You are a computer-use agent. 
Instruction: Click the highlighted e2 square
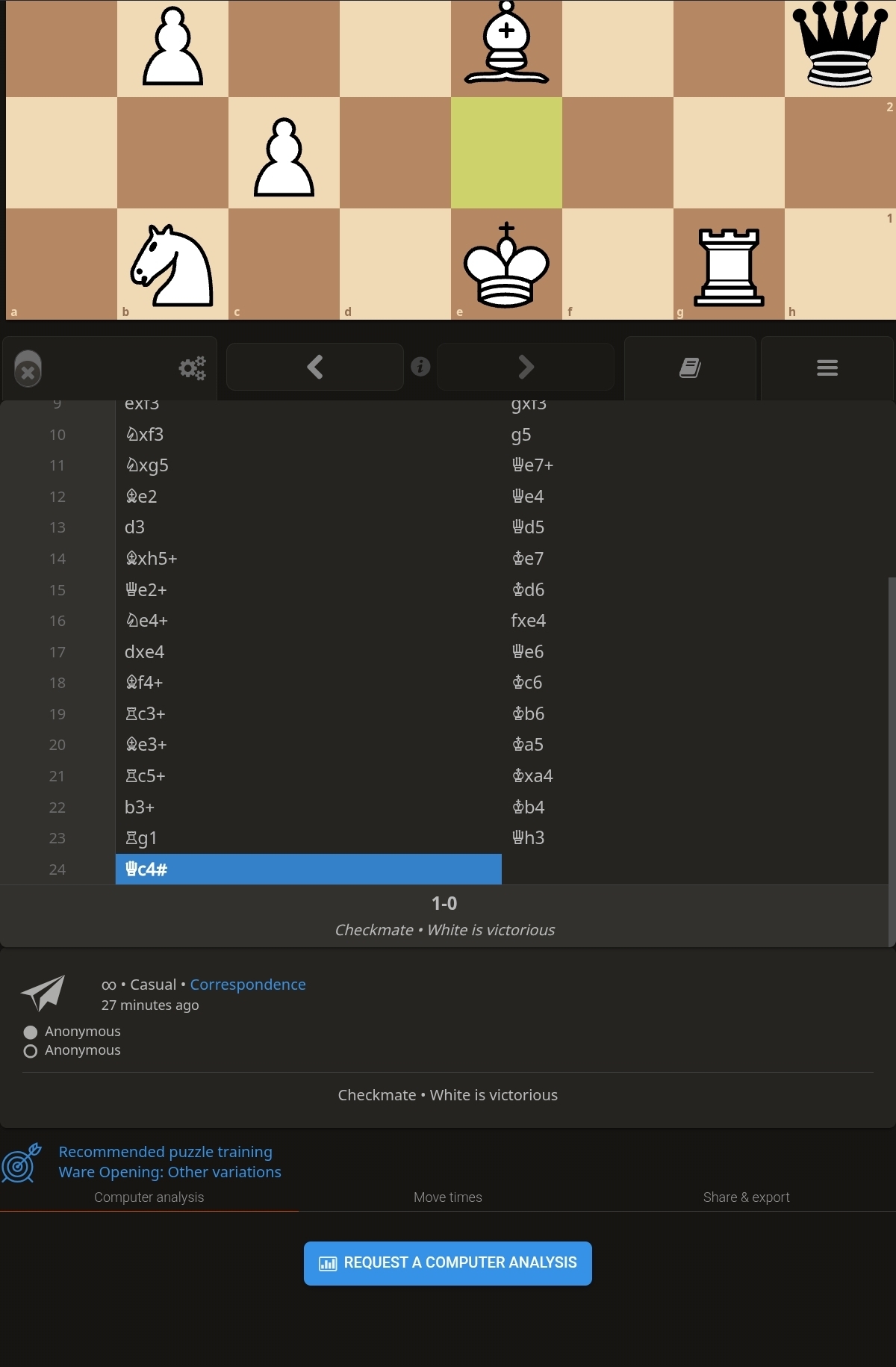pyautogui.click(x=506, y=152)
